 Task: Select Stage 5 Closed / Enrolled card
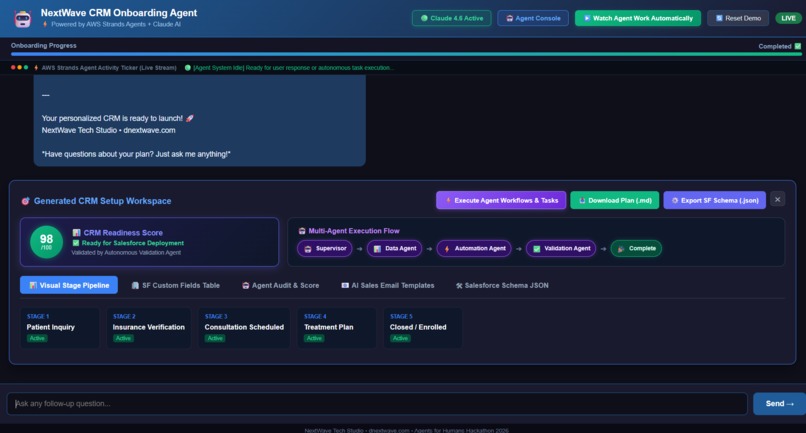(423, 328)
